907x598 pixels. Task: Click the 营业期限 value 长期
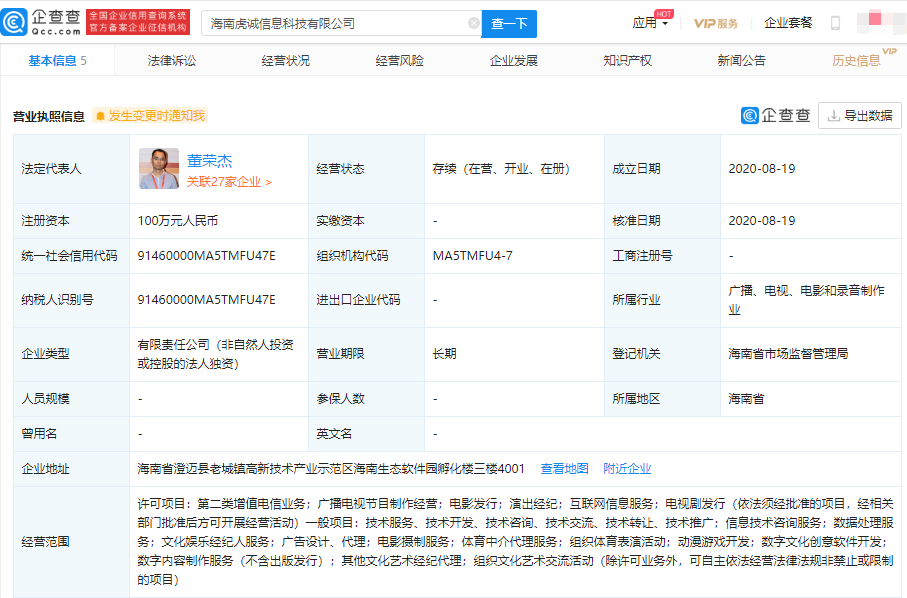pos(444,354)
